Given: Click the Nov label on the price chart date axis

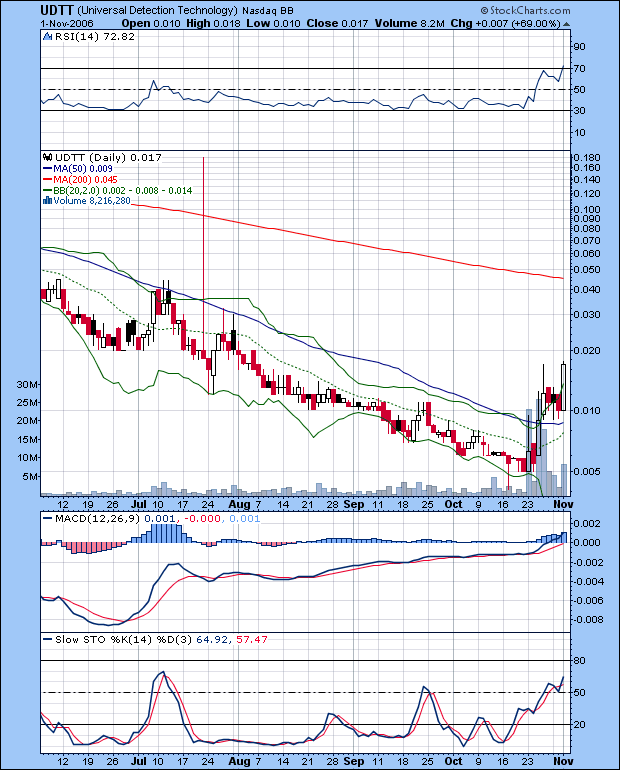Looking at the screenshot, I should click(x=563, y=504).
